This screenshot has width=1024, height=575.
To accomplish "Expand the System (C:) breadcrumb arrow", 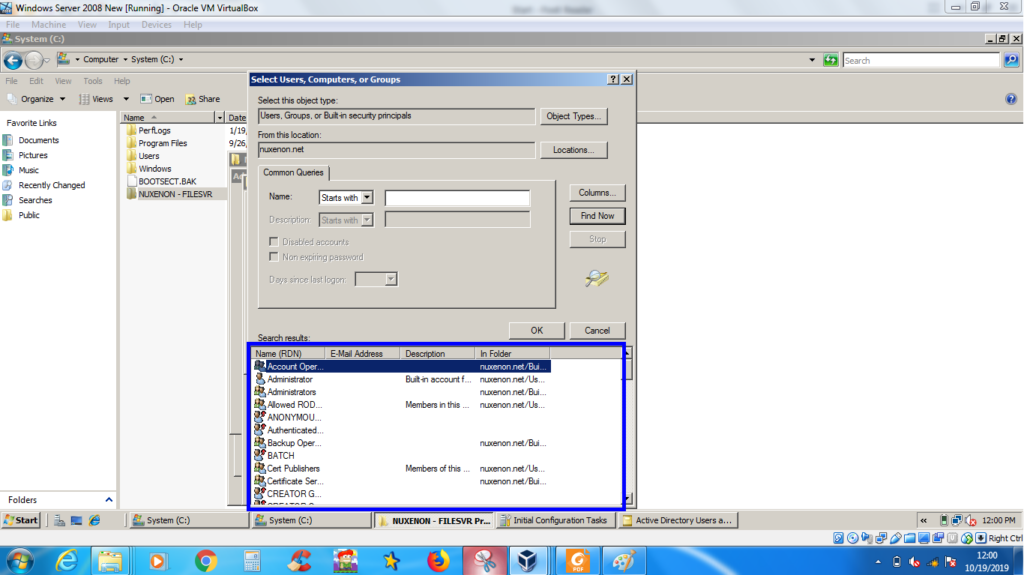I will coord(181,59).
